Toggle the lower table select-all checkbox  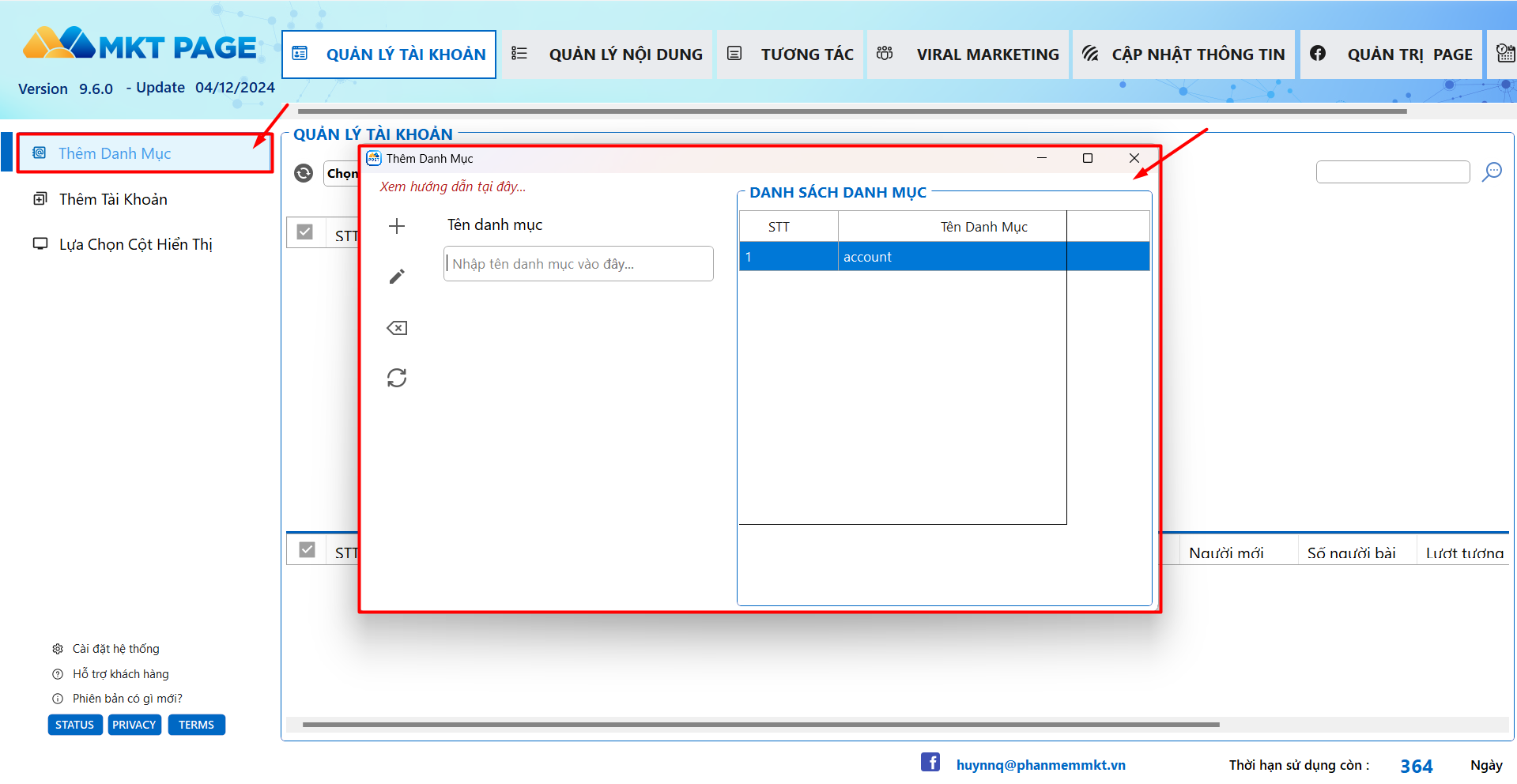pyautogui.click(x=308, y=549)
